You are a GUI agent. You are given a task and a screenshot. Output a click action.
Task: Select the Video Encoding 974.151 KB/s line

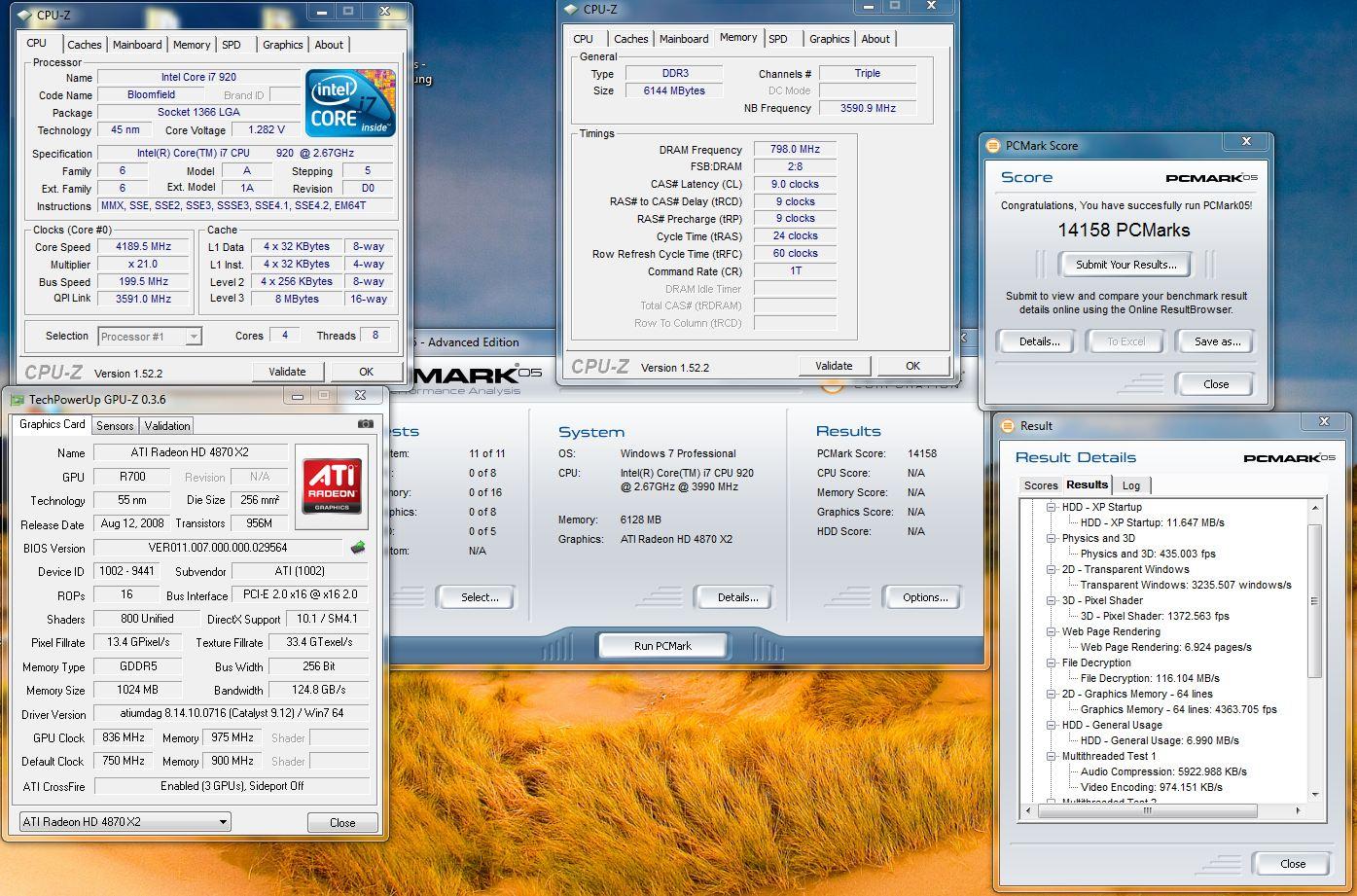click(x=1152, y=787)
